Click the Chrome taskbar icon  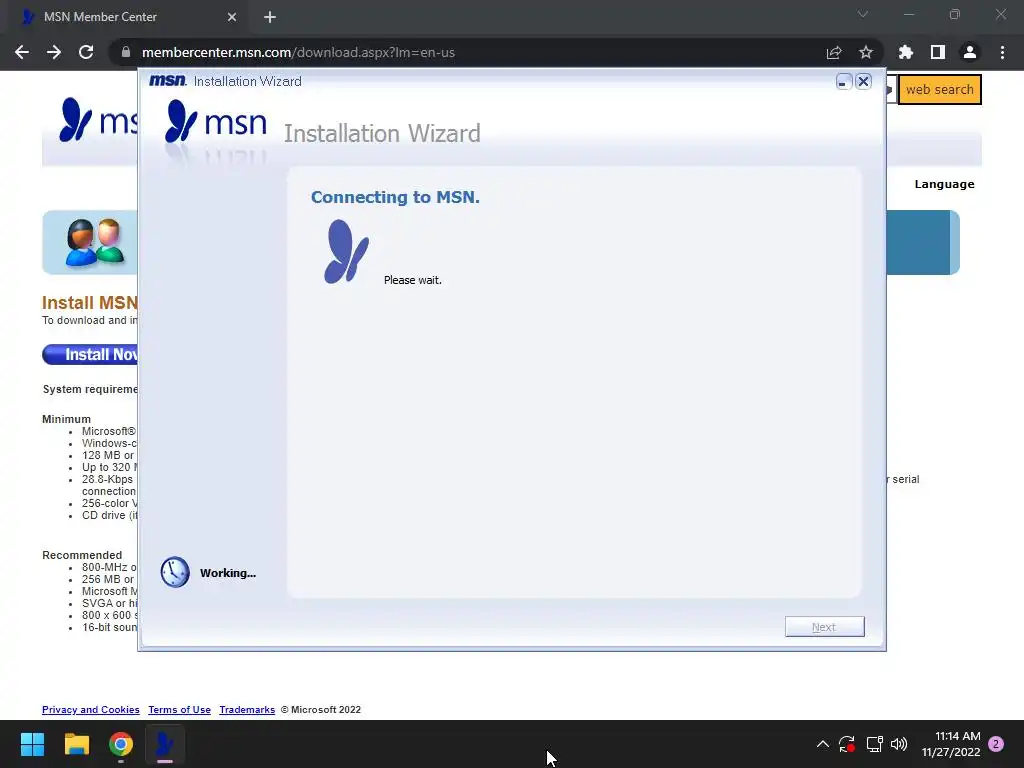pyautogui.click(x=121, y=744)
